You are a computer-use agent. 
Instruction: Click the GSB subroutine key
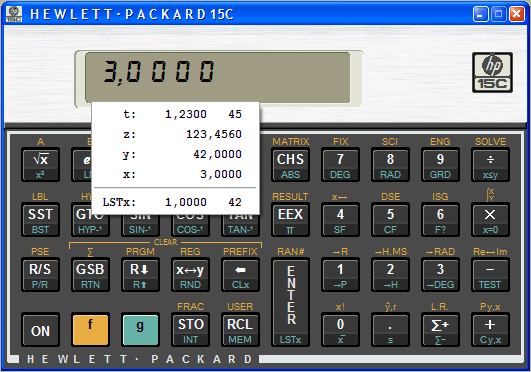[x=90, y=274]
